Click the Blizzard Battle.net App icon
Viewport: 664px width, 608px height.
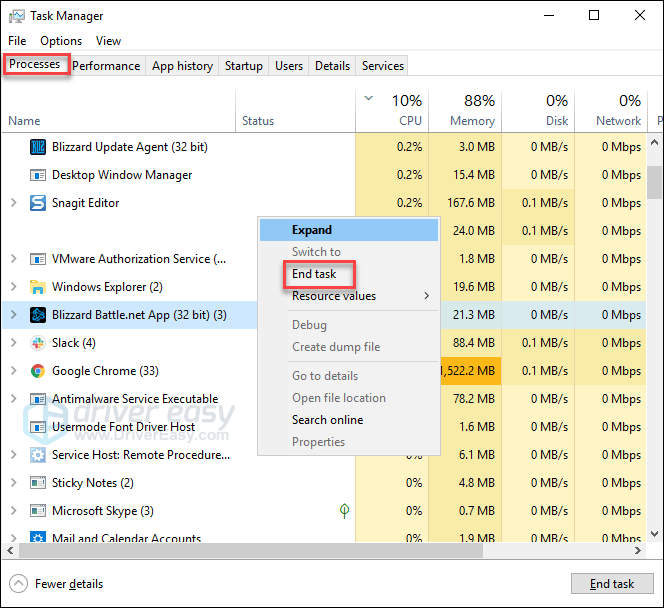[38, 315]
